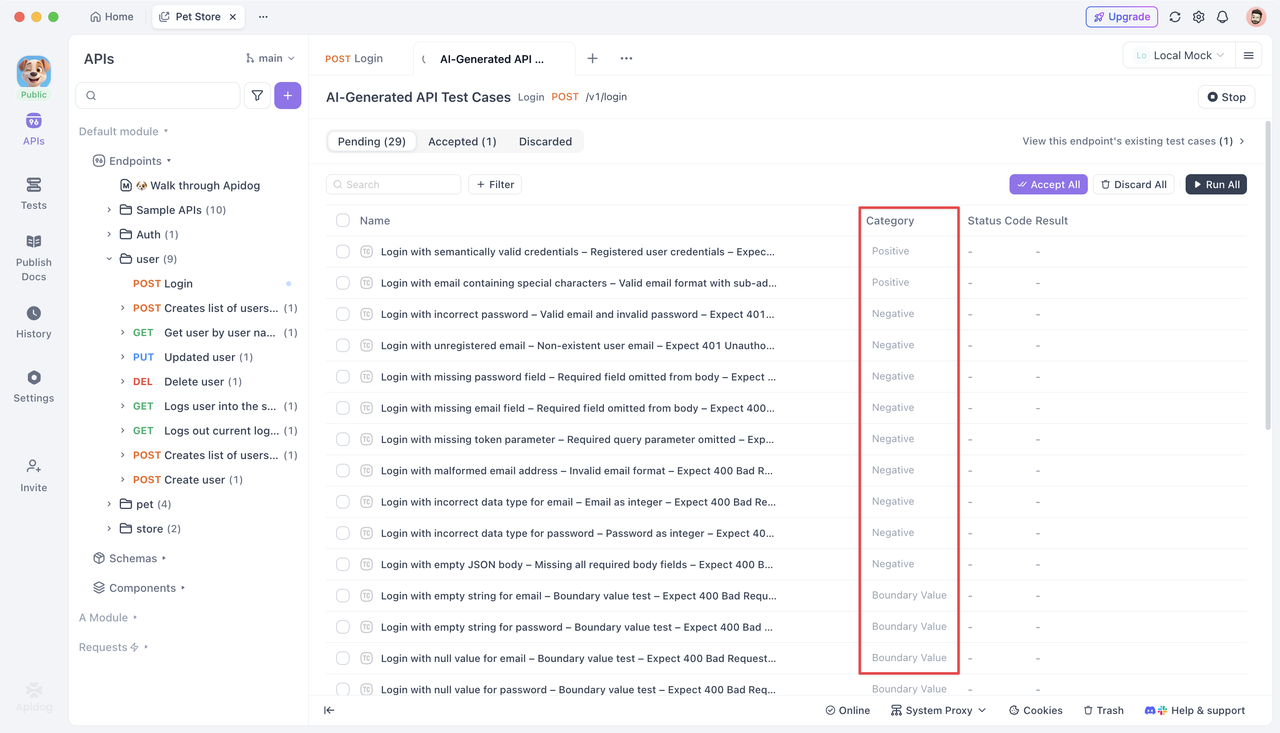
Task: Open Invite in left sidebar
Action: pos(33,475)
